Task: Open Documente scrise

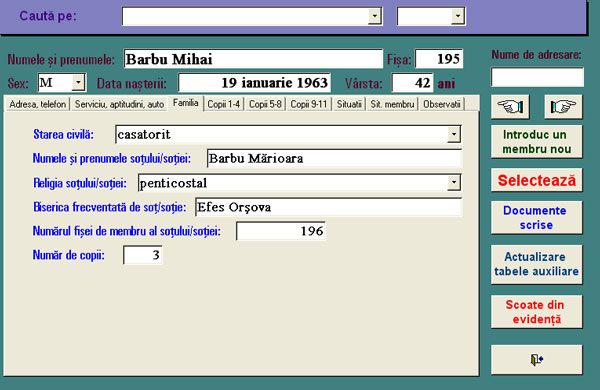Action: point(536,217)
